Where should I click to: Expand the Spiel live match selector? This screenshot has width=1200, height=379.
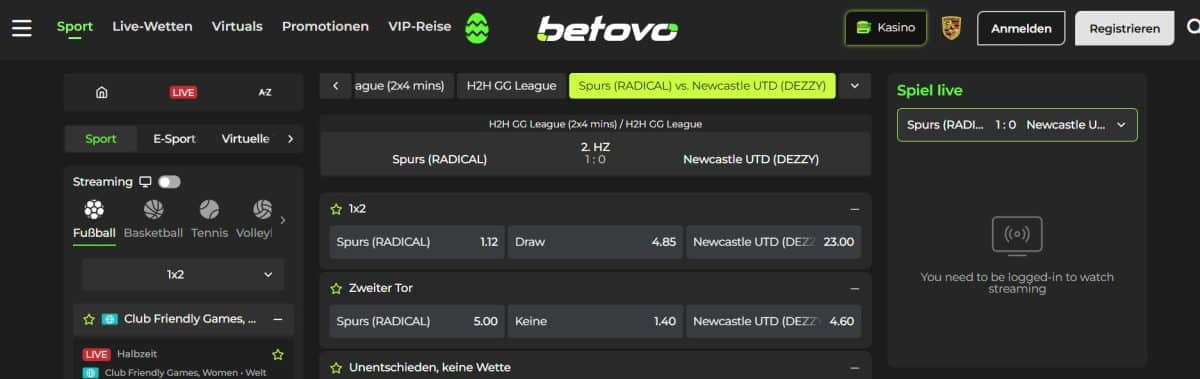tap(1017, 125)
